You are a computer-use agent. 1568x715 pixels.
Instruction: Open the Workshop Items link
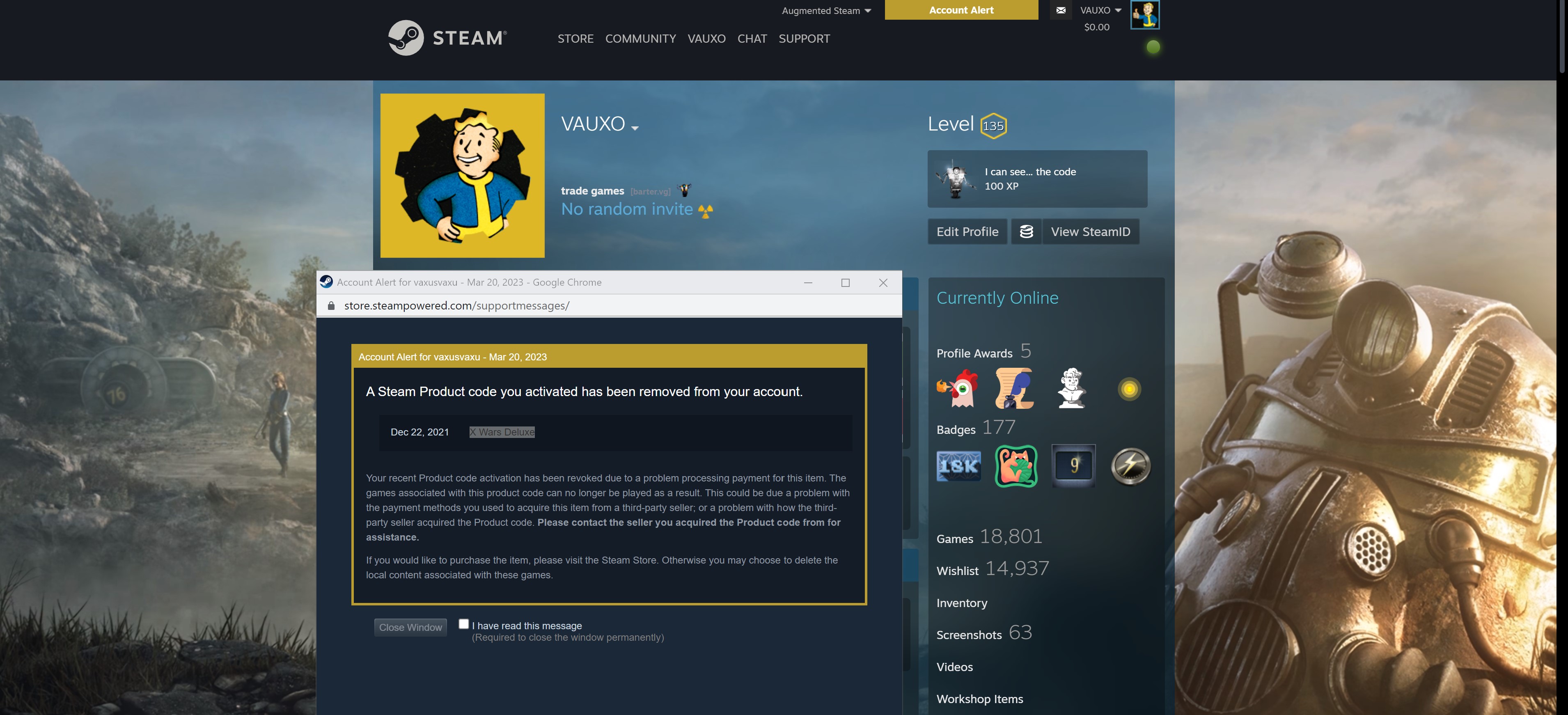(979, 699)
